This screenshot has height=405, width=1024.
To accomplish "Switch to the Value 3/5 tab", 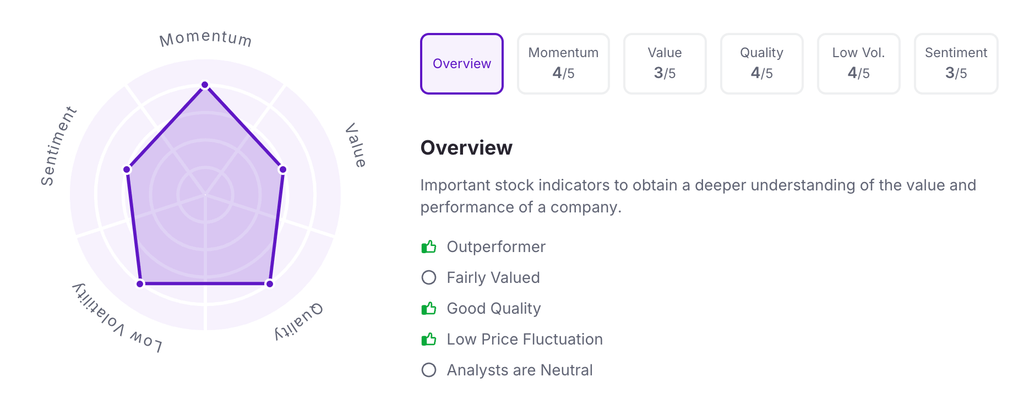I will point(665,63).
